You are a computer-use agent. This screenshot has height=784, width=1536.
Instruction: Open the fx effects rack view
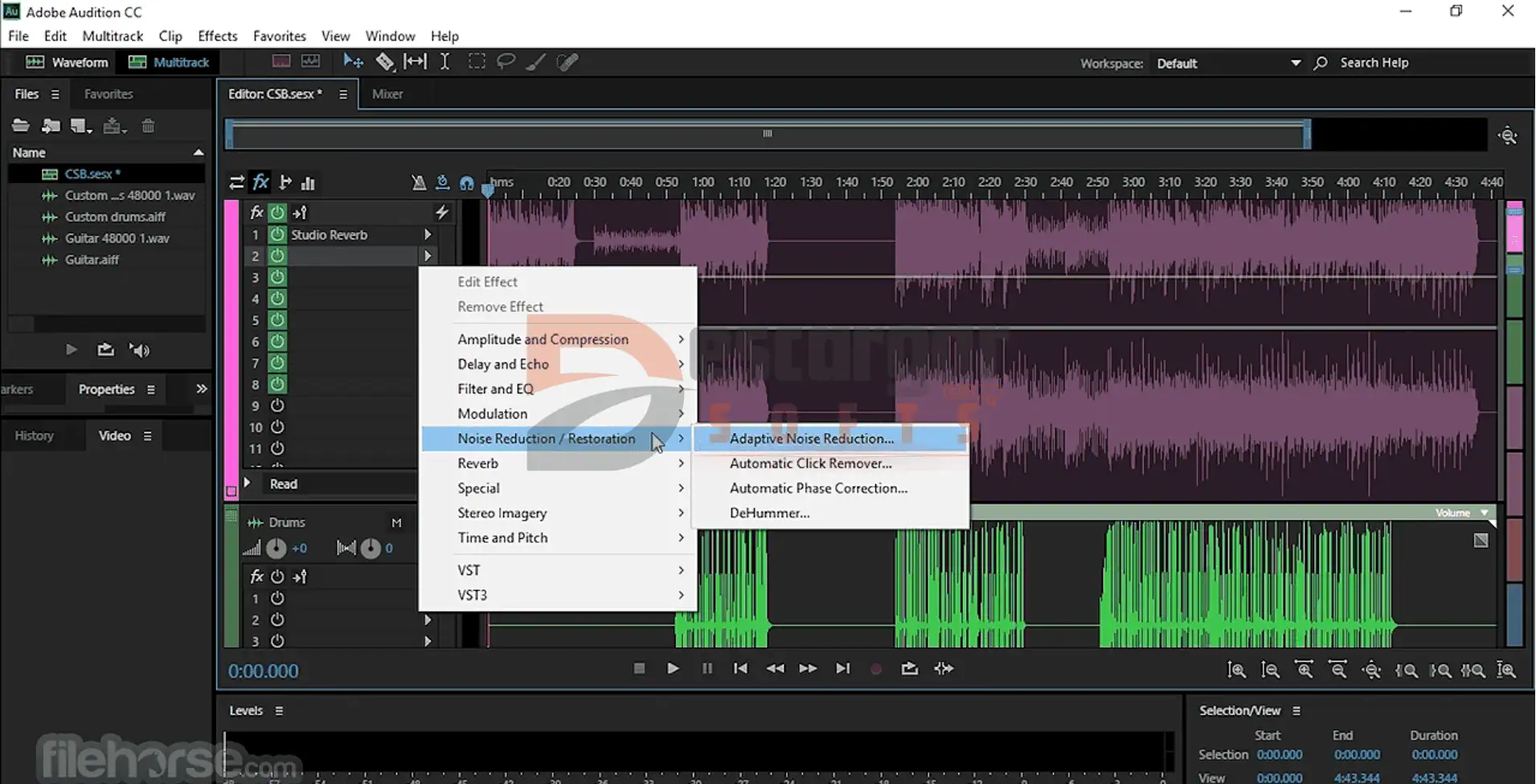point(260,183)
